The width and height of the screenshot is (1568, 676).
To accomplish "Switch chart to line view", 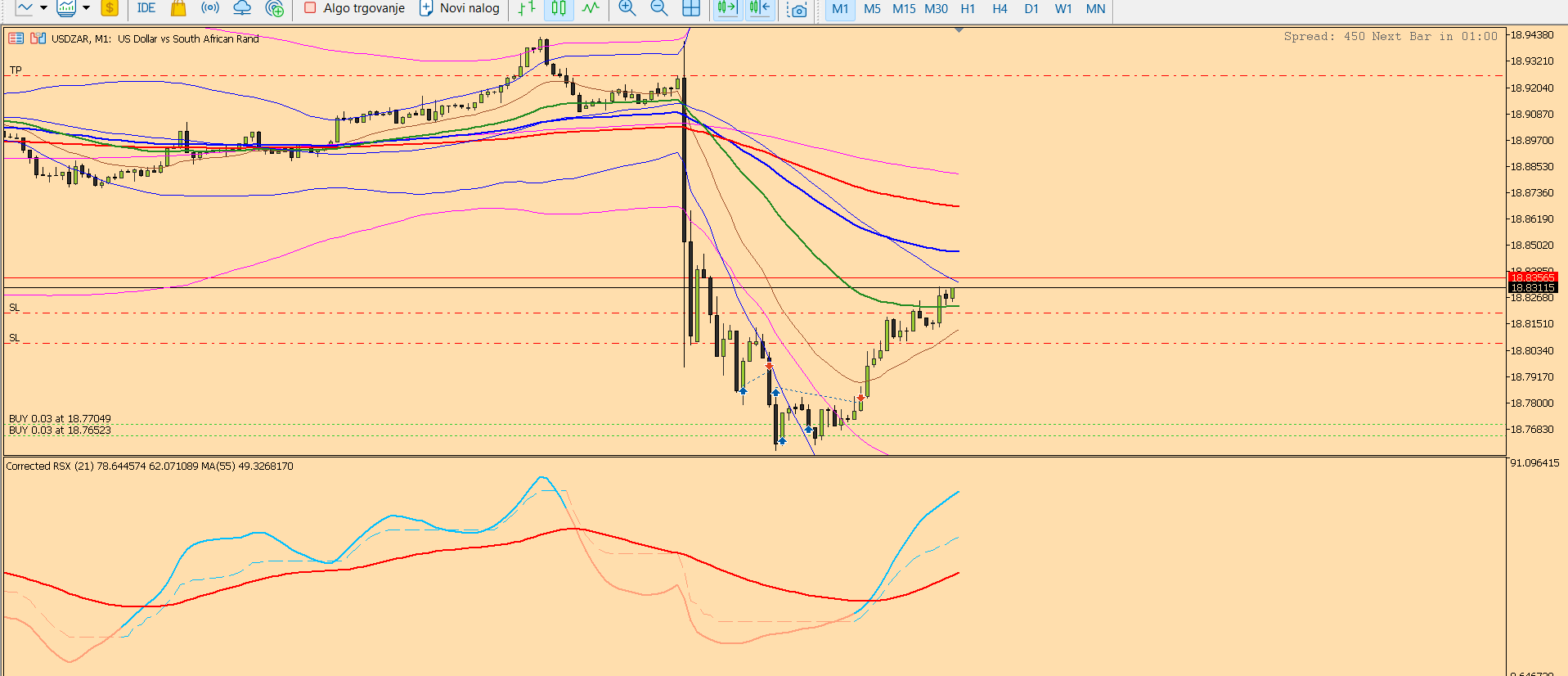I will pos(591,8).
